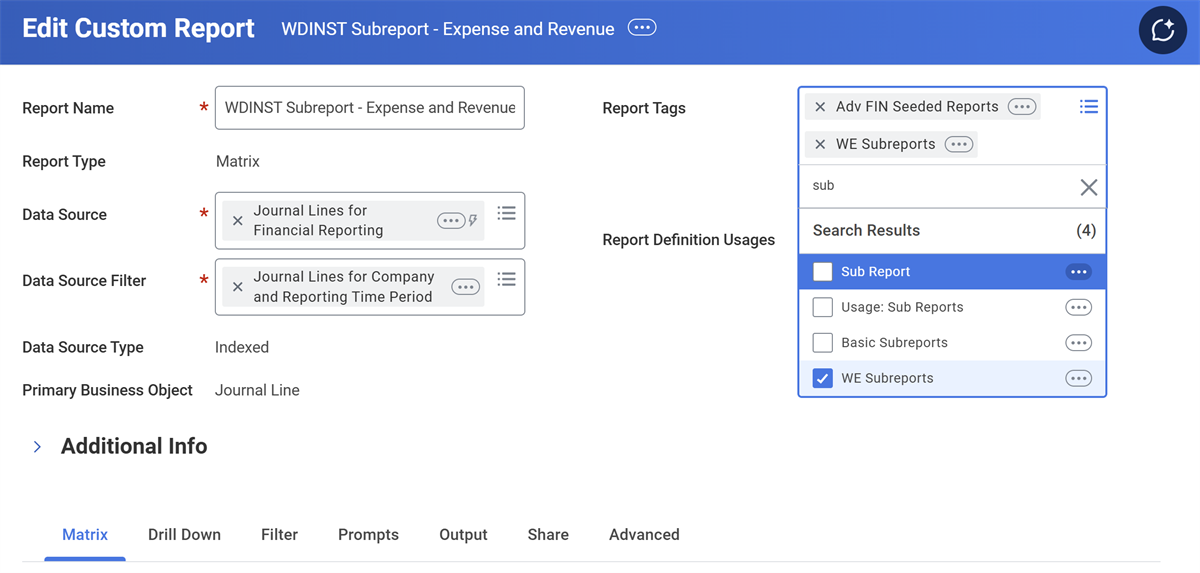The width and height of the screenshot is (1200, 573).
Task: Open related actions for Basic Subreports result
Action: [x=1078, y=343]
